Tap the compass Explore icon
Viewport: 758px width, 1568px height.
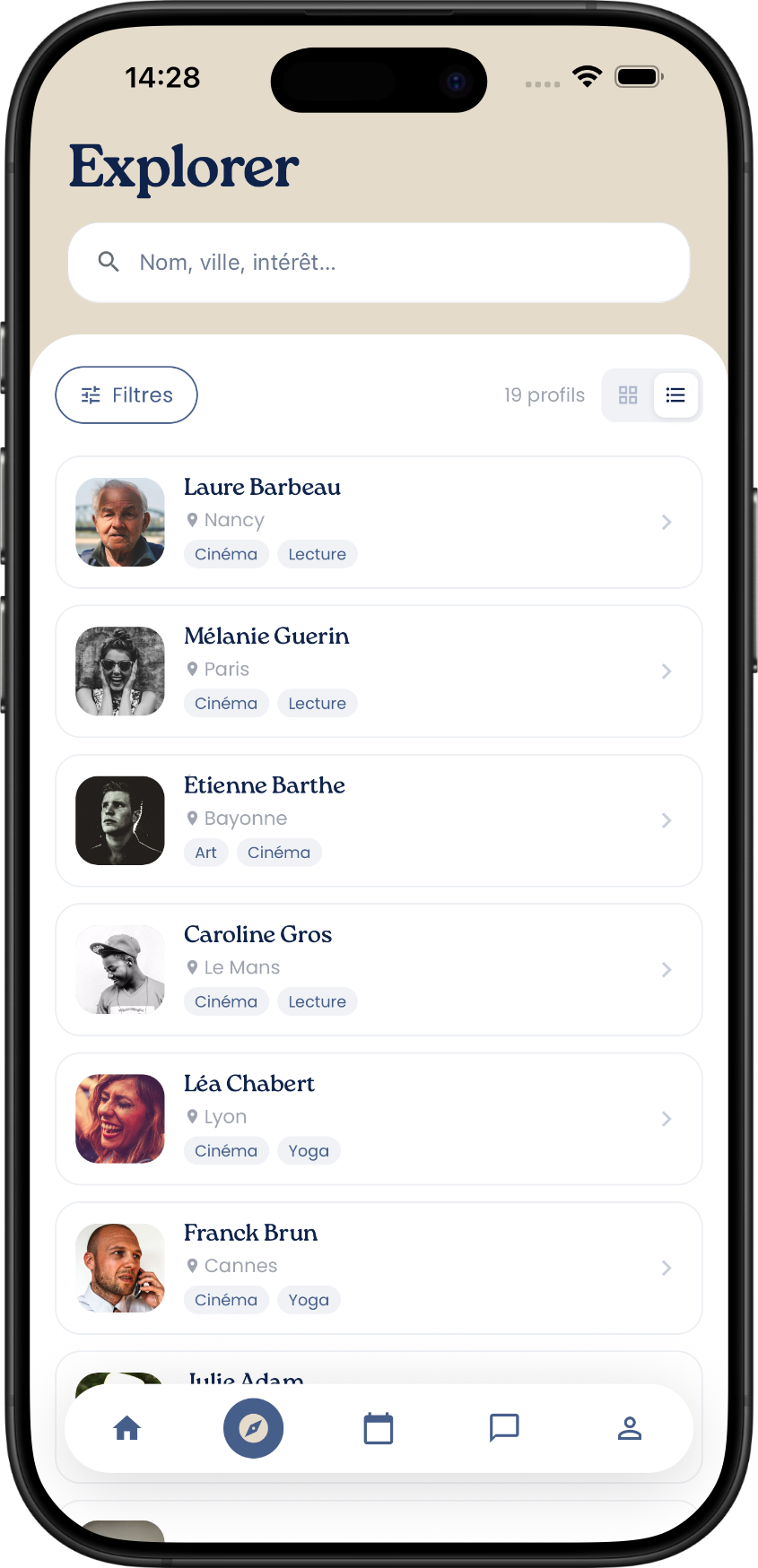click(253, 1428)
